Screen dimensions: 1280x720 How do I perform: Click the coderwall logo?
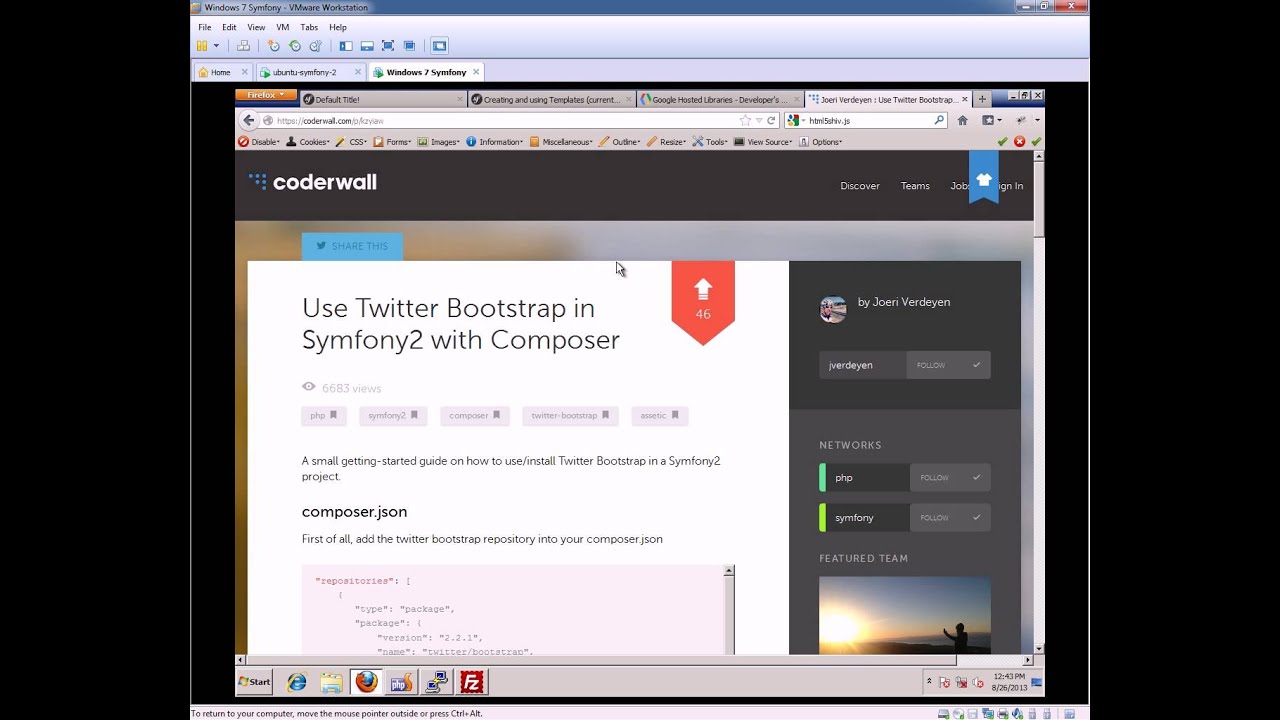click(313, 182)
